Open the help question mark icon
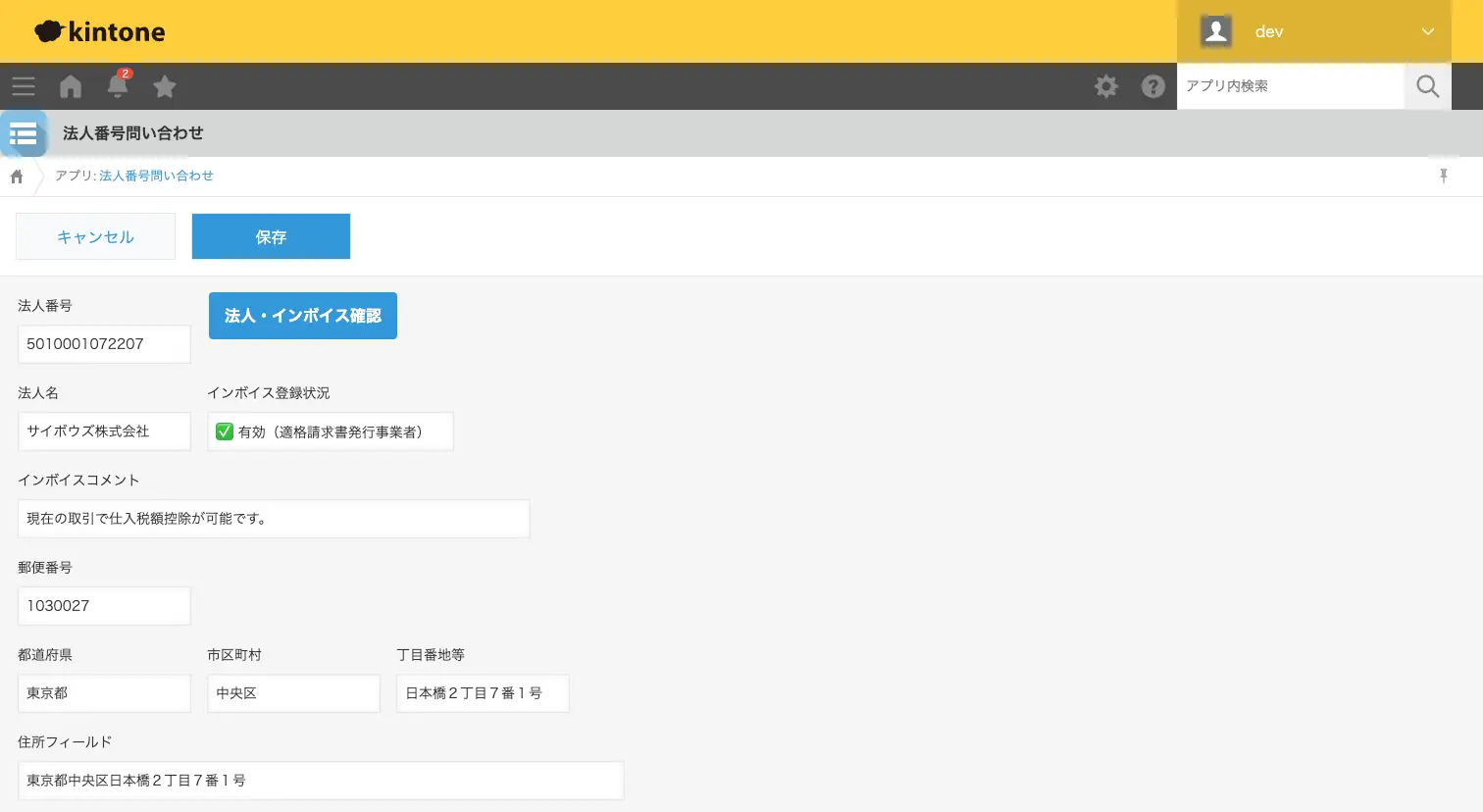This screenshot has width=1483, height=812. click(1153, 86)
